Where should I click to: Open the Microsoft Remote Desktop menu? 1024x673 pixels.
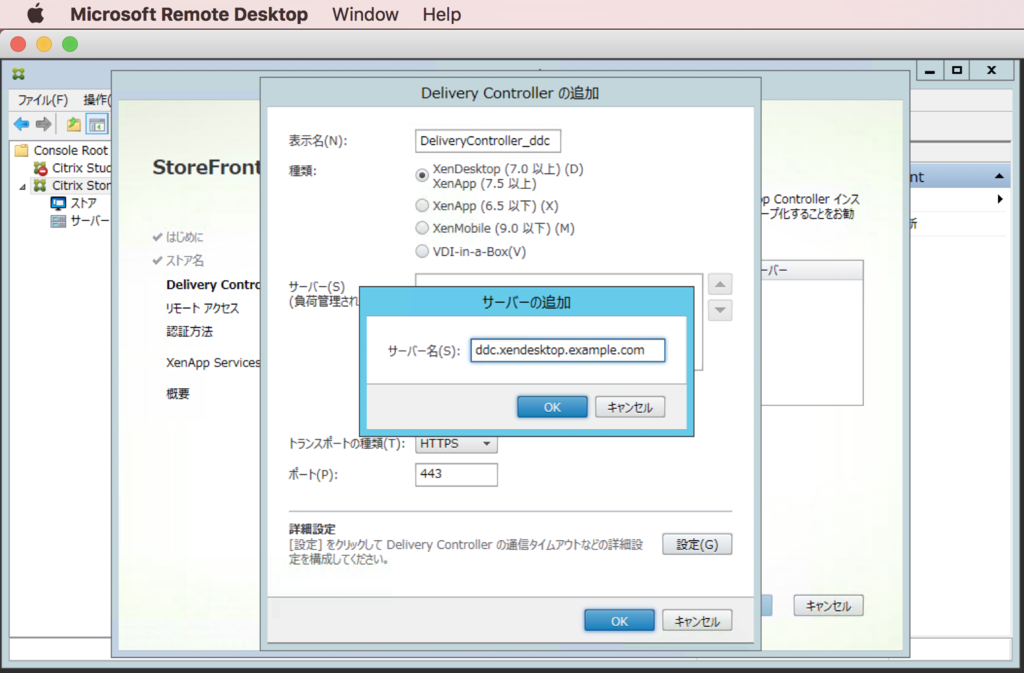189,14
